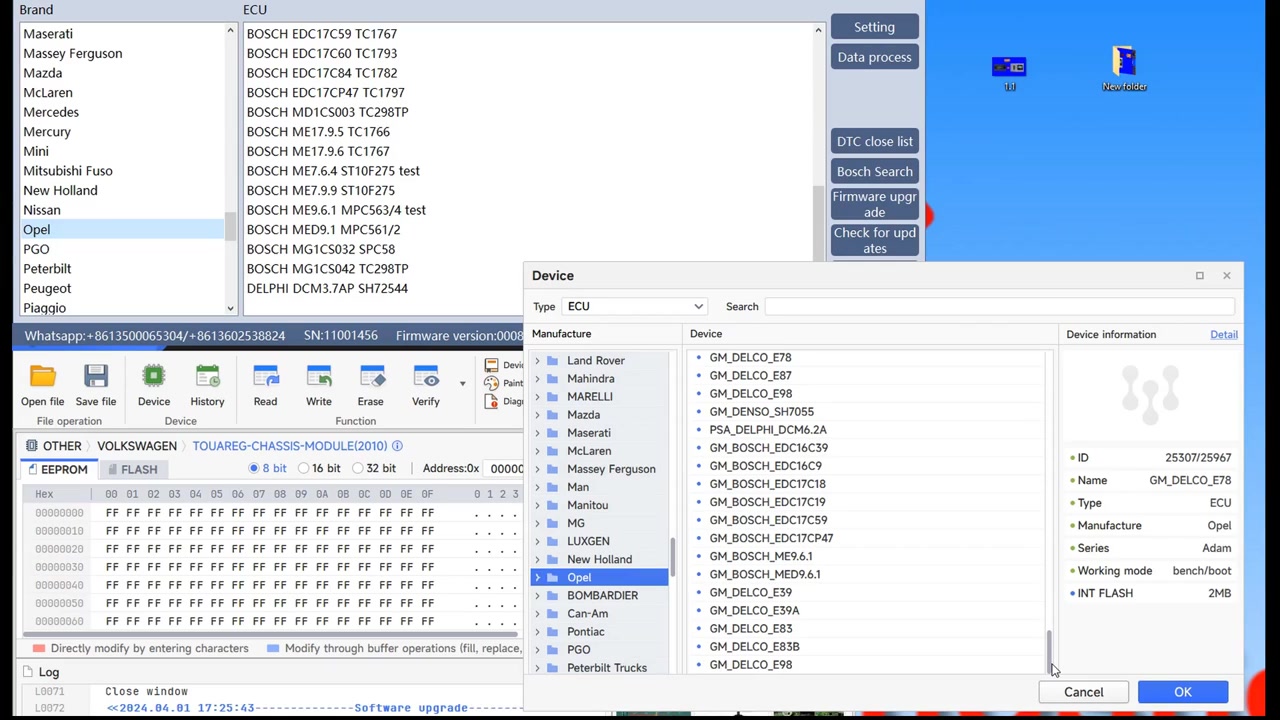Click the folder icon beside Mahindra
Viewport: 1280px width, 720px height.
pos(552,379)
